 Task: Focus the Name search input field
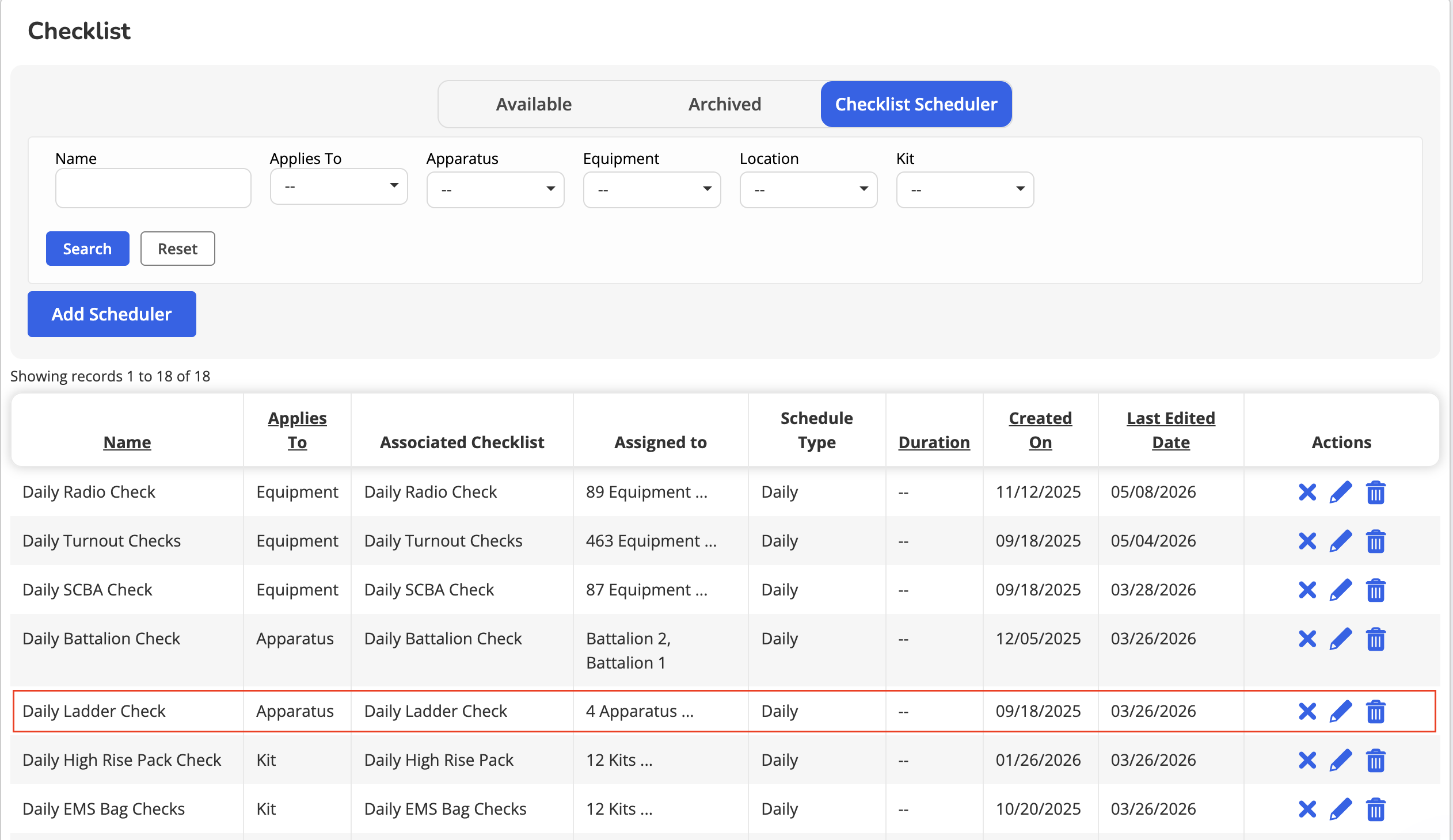(153, 188)
